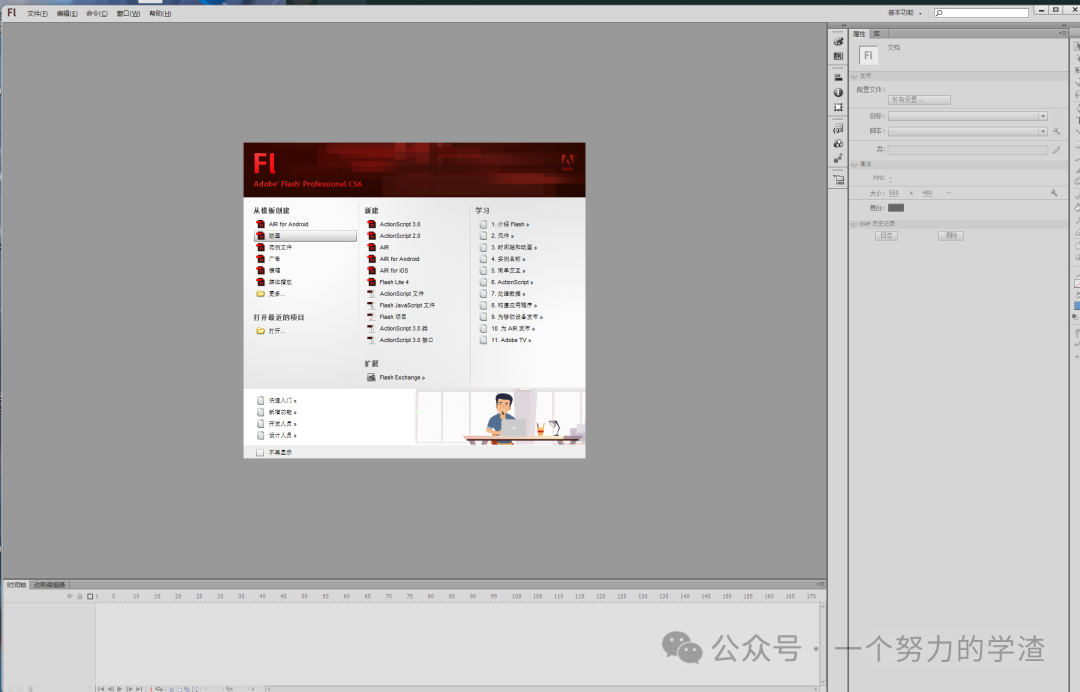Open tutorial 1 introducing Flash
1080x692 pixels.
tap(510, 224)
